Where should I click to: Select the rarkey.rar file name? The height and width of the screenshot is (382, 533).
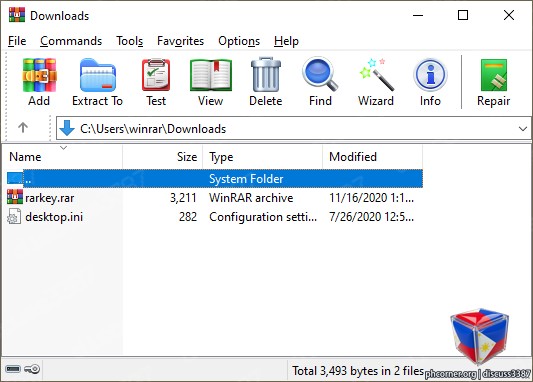pos(50,198)
